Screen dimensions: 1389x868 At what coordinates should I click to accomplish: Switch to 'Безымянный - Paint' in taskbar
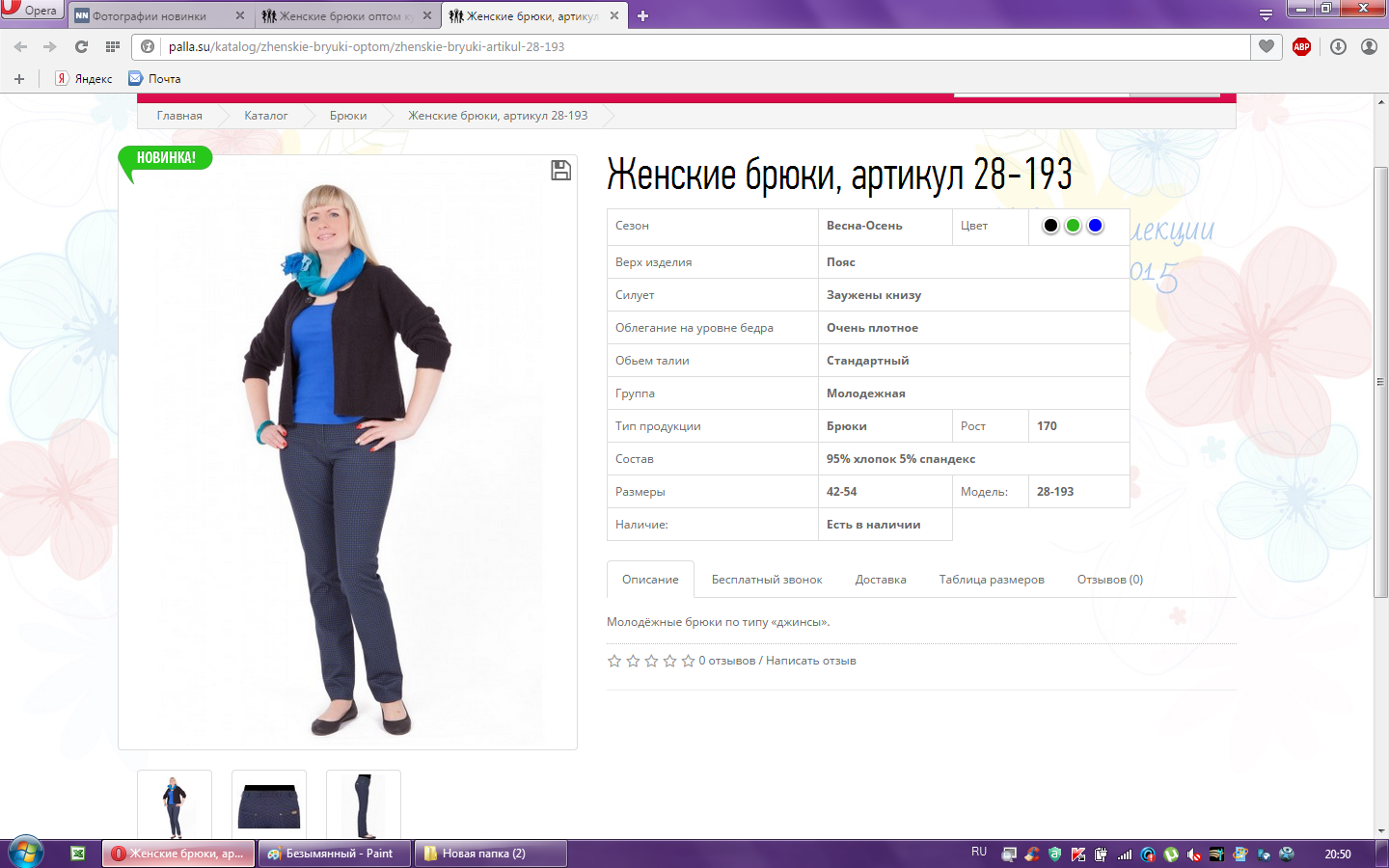pos(336,854)
